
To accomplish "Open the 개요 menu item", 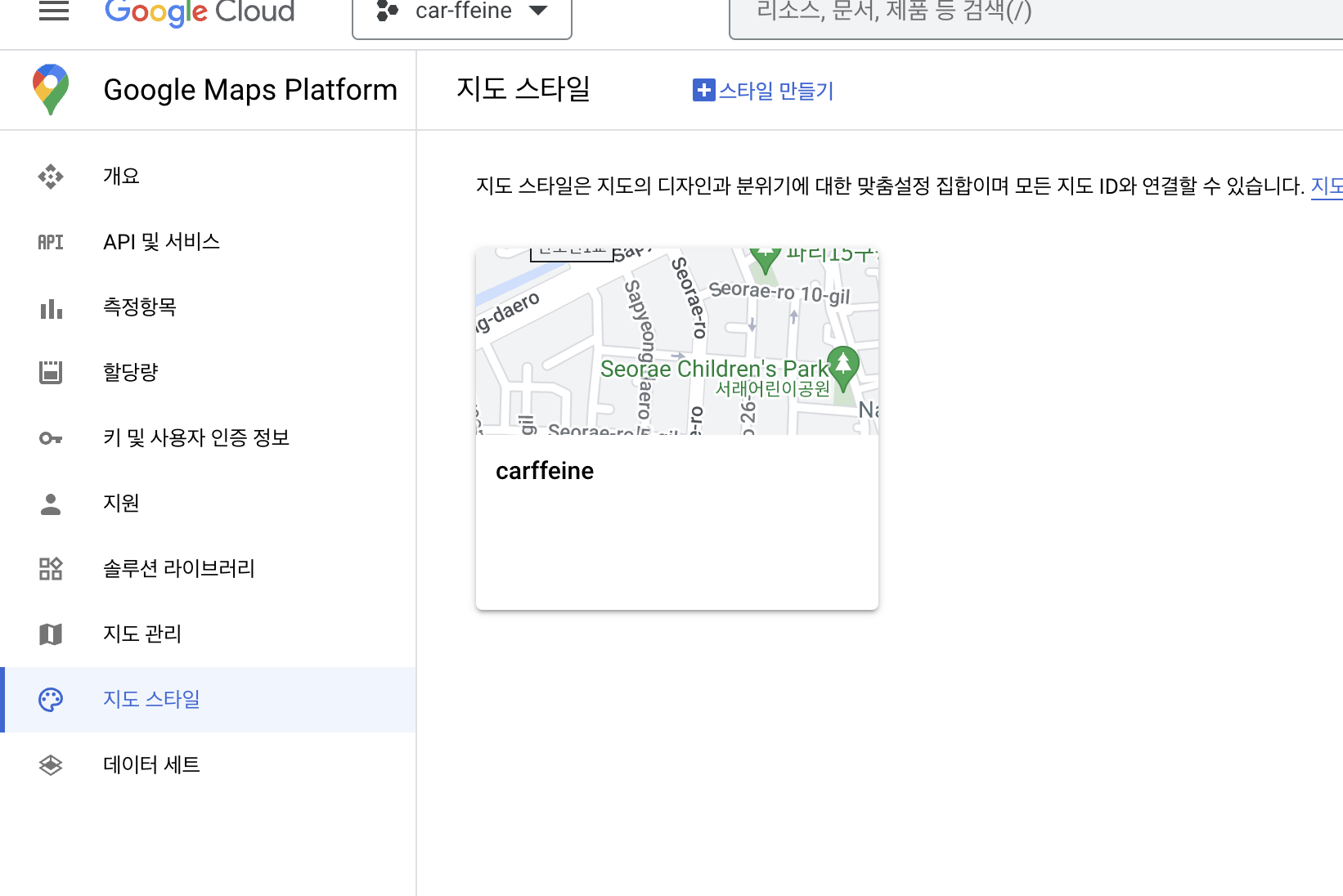I will [x=208, y=177].
